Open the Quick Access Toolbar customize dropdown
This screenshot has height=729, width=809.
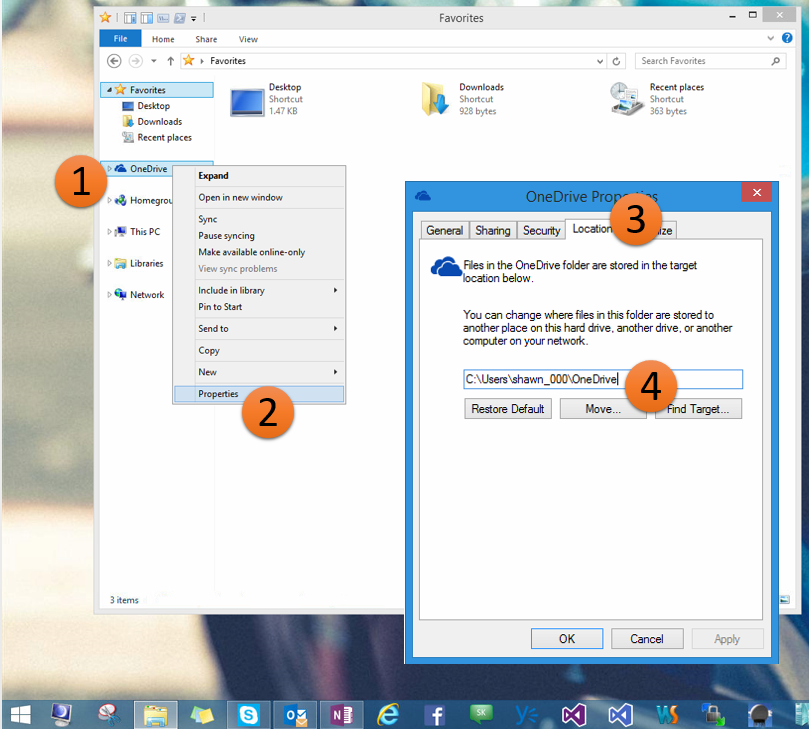194,19
